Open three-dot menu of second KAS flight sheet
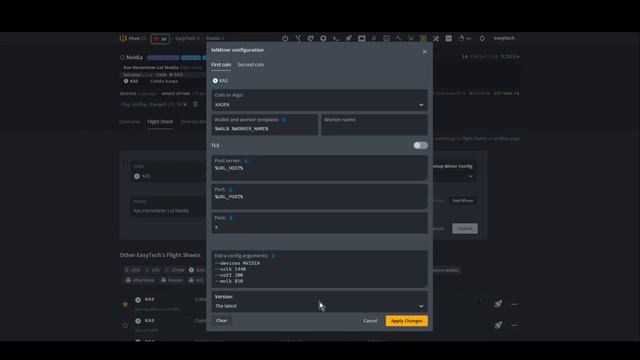The width and height of the screenshot is (640, 360). pyautogui.click(x=514, y=325)
